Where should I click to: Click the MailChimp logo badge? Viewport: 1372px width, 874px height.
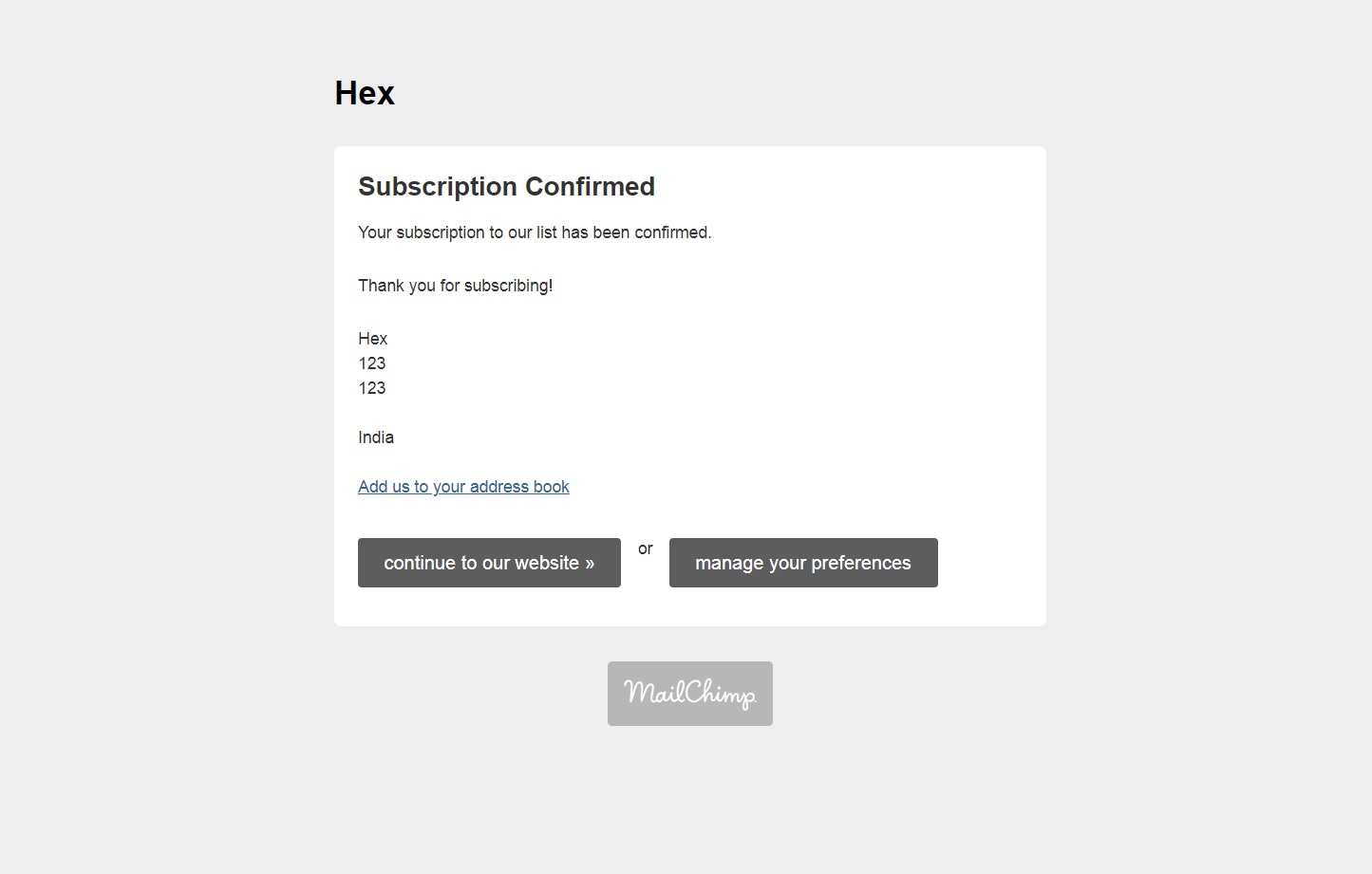click(689, 694)
